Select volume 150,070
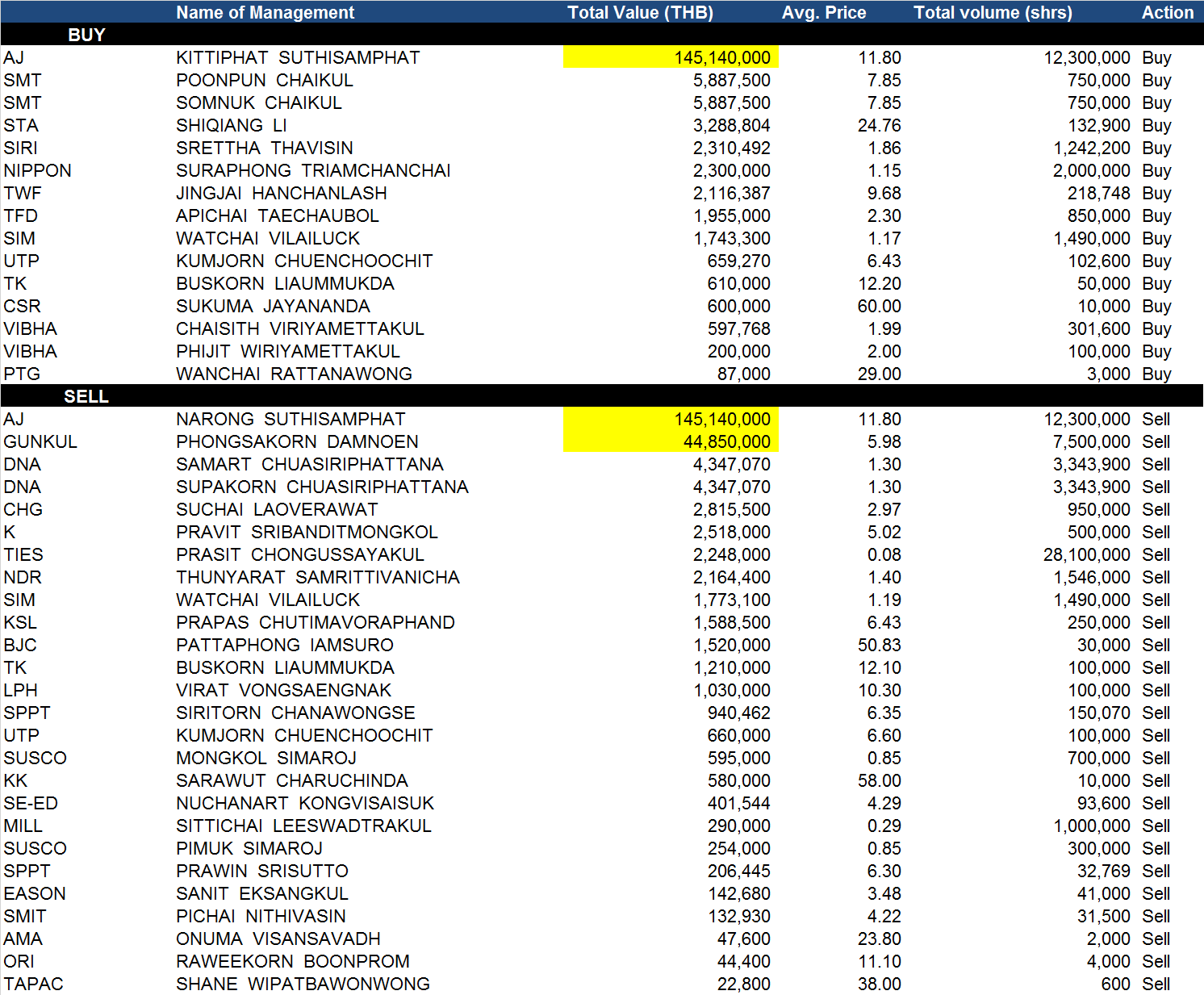Screen dimensions: 1204x995 click(1098, 713)
